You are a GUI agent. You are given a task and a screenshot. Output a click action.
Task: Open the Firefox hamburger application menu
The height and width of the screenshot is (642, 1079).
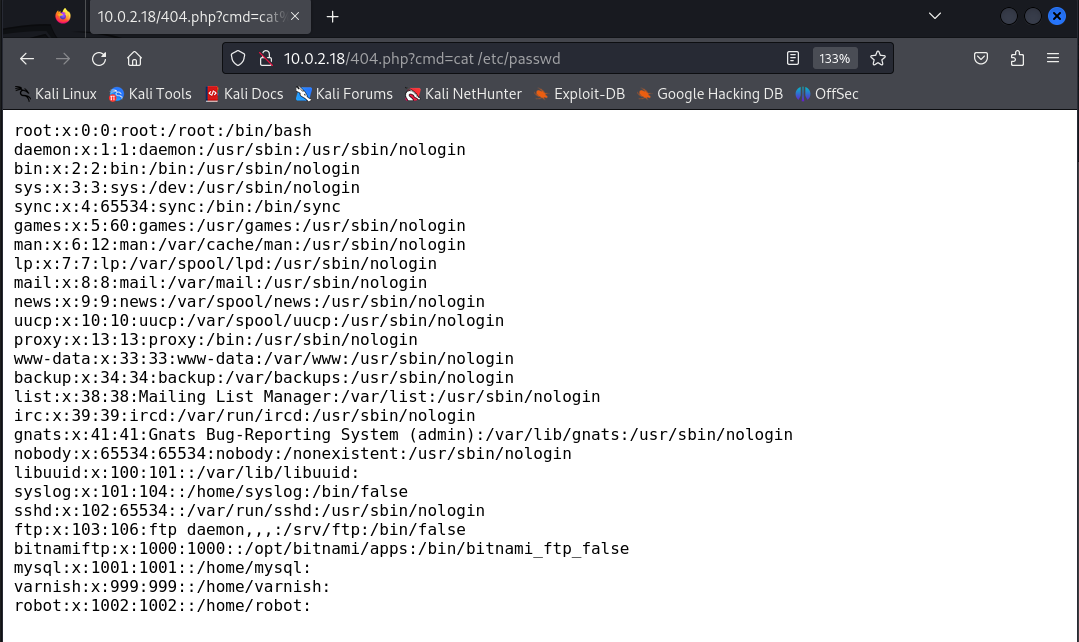coord(1053,58)
